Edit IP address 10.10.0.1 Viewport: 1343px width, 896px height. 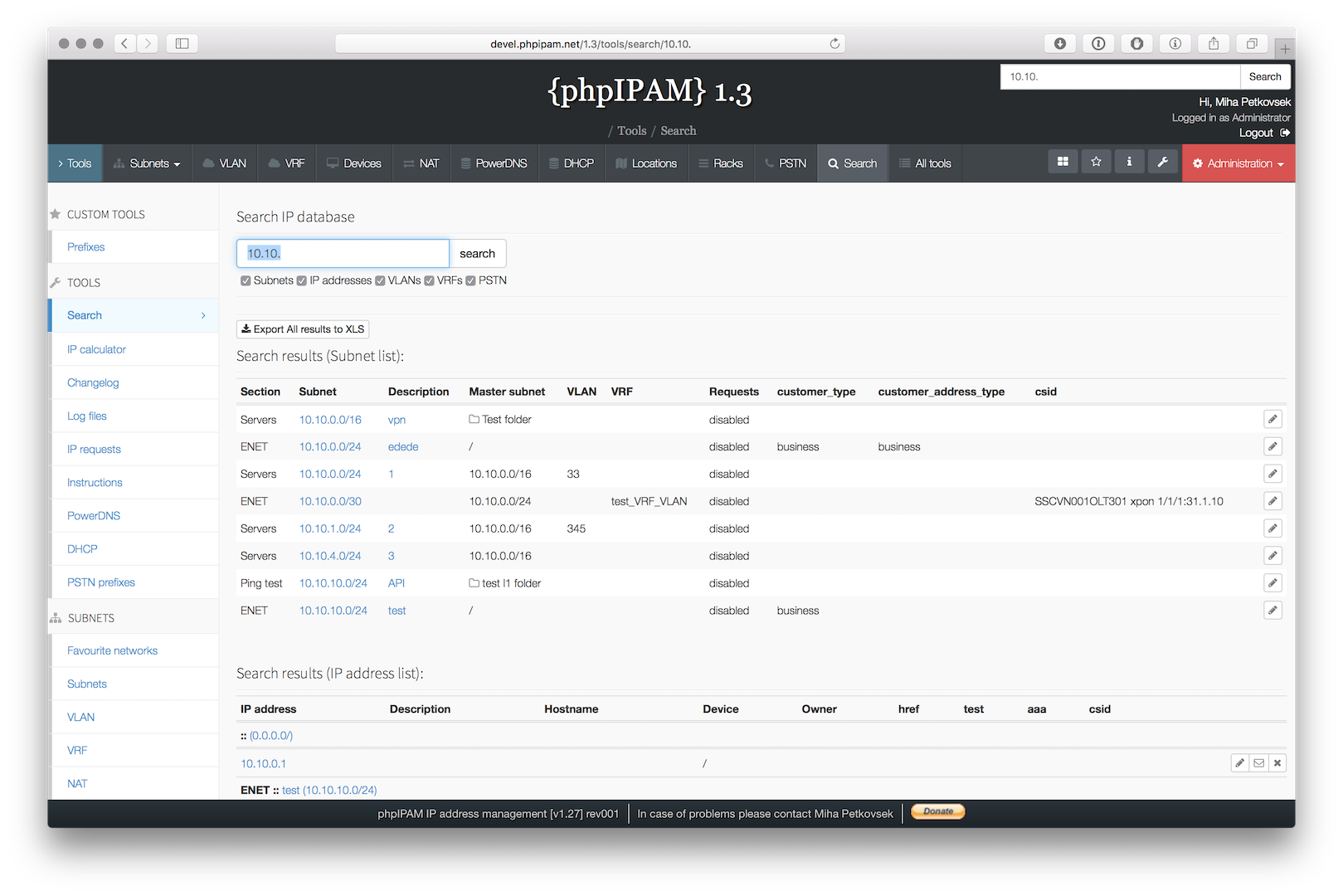(x=1239, y=763)
